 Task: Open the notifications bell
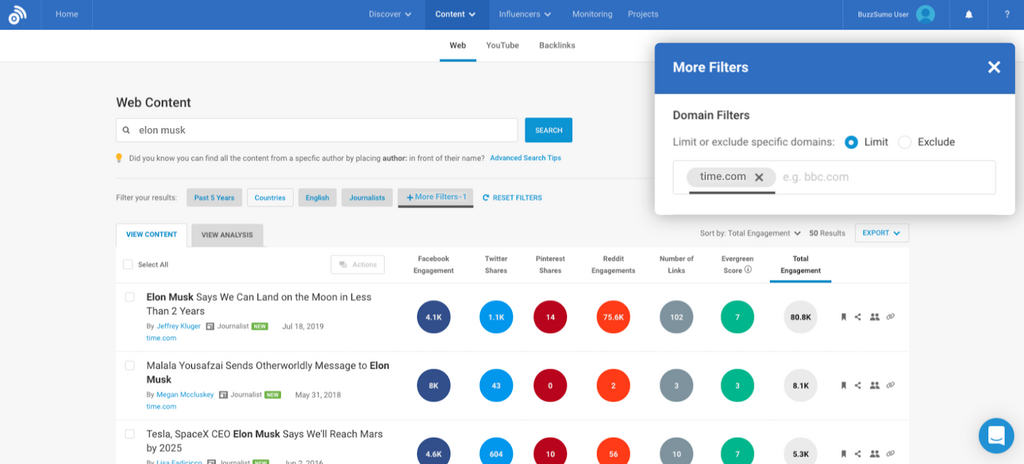coord(968,14)
